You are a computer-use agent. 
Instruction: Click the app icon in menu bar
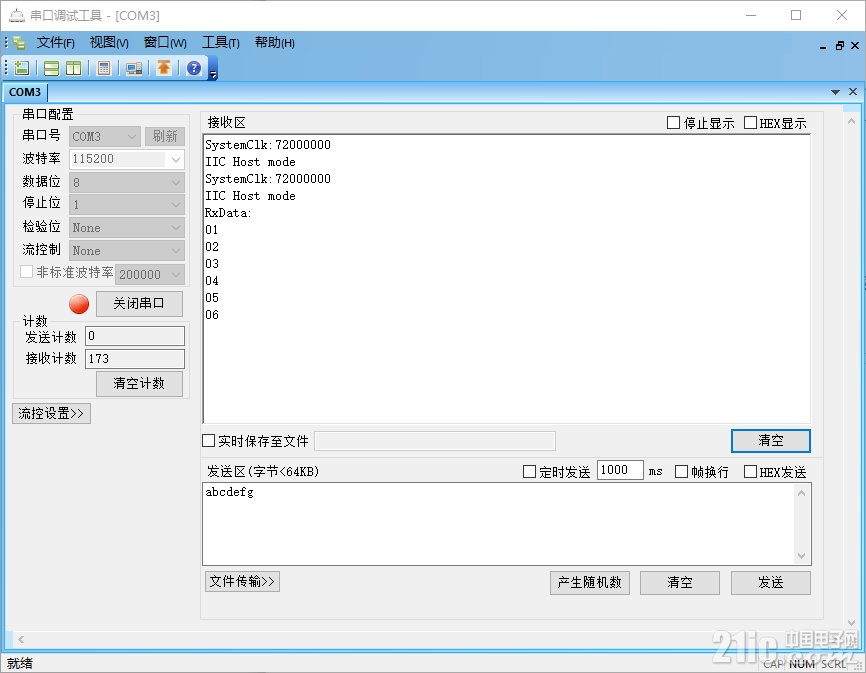(x=19, y=43)
